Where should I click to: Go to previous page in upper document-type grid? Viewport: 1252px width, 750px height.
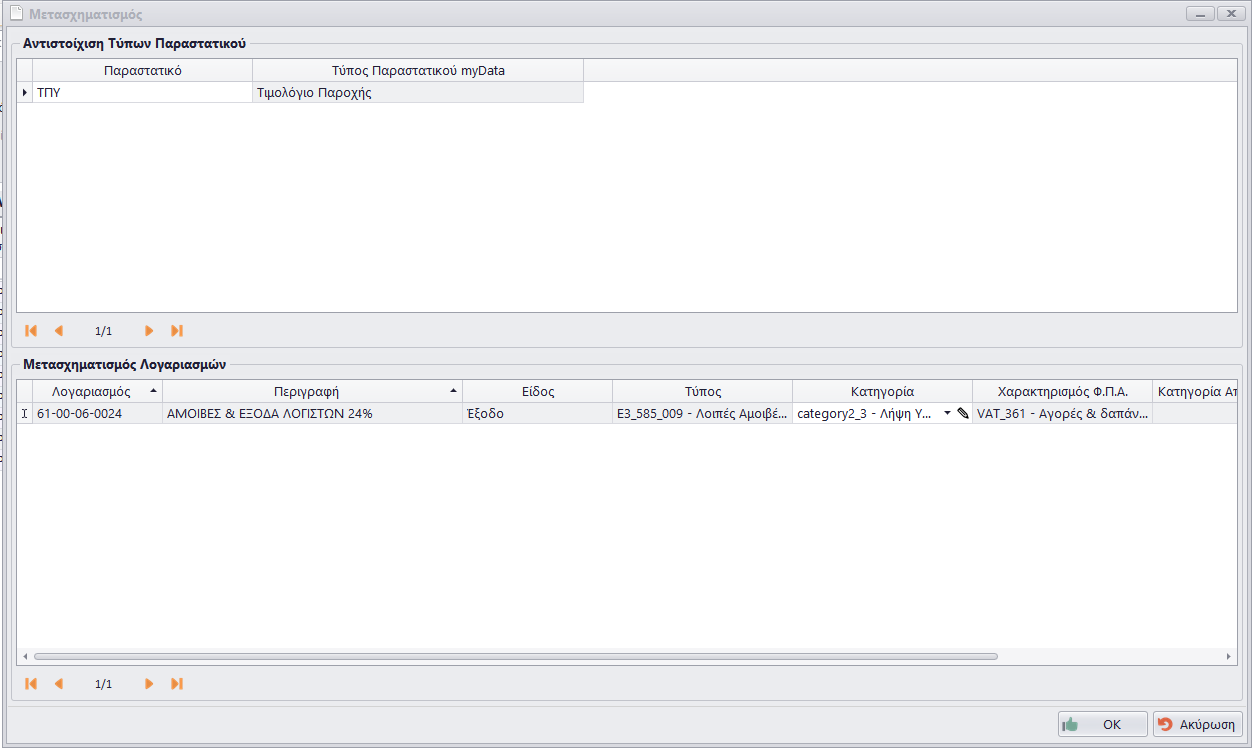(58, 331)
